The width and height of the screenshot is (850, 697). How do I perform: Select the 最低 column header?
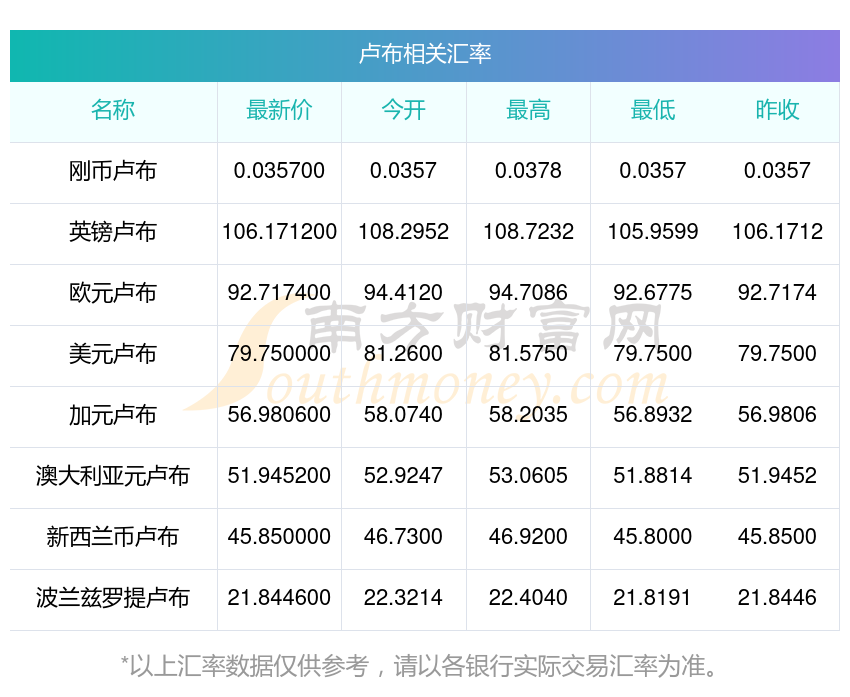click(652, 110)
